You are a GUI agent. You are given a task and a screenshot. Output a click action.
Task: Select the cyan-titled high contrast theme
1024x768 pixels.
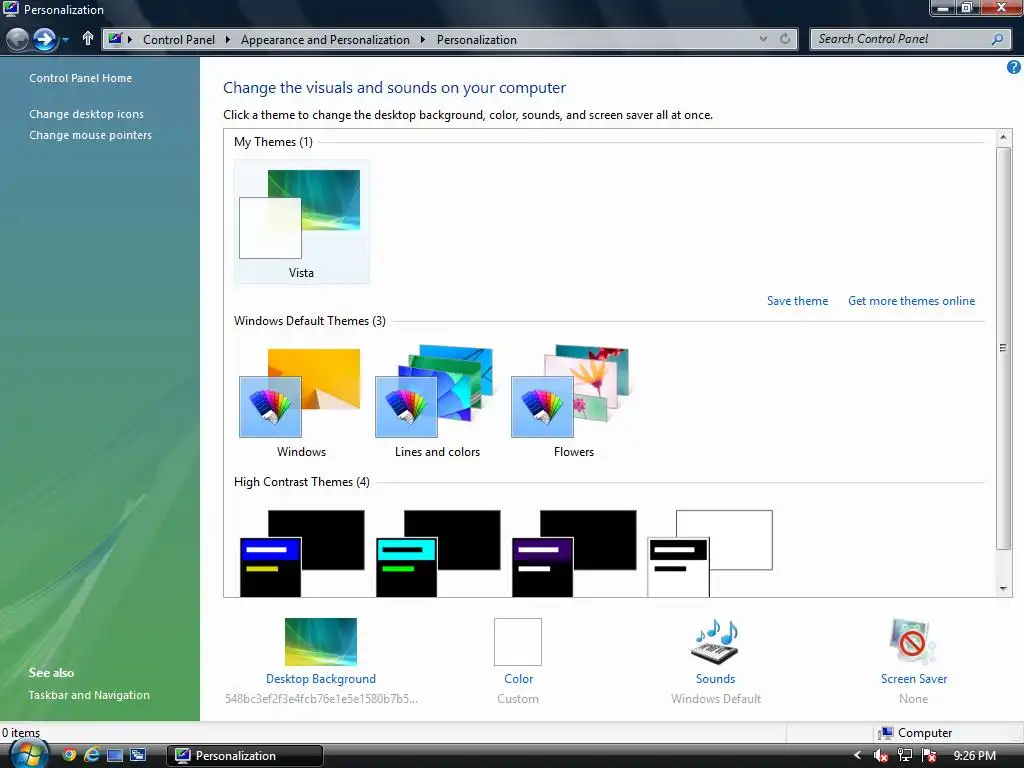click(x=438, y=553)
